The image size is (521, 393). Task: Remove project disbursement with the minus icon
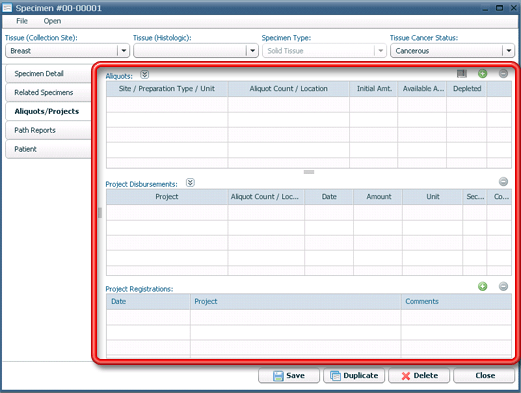tap(503, 182)
